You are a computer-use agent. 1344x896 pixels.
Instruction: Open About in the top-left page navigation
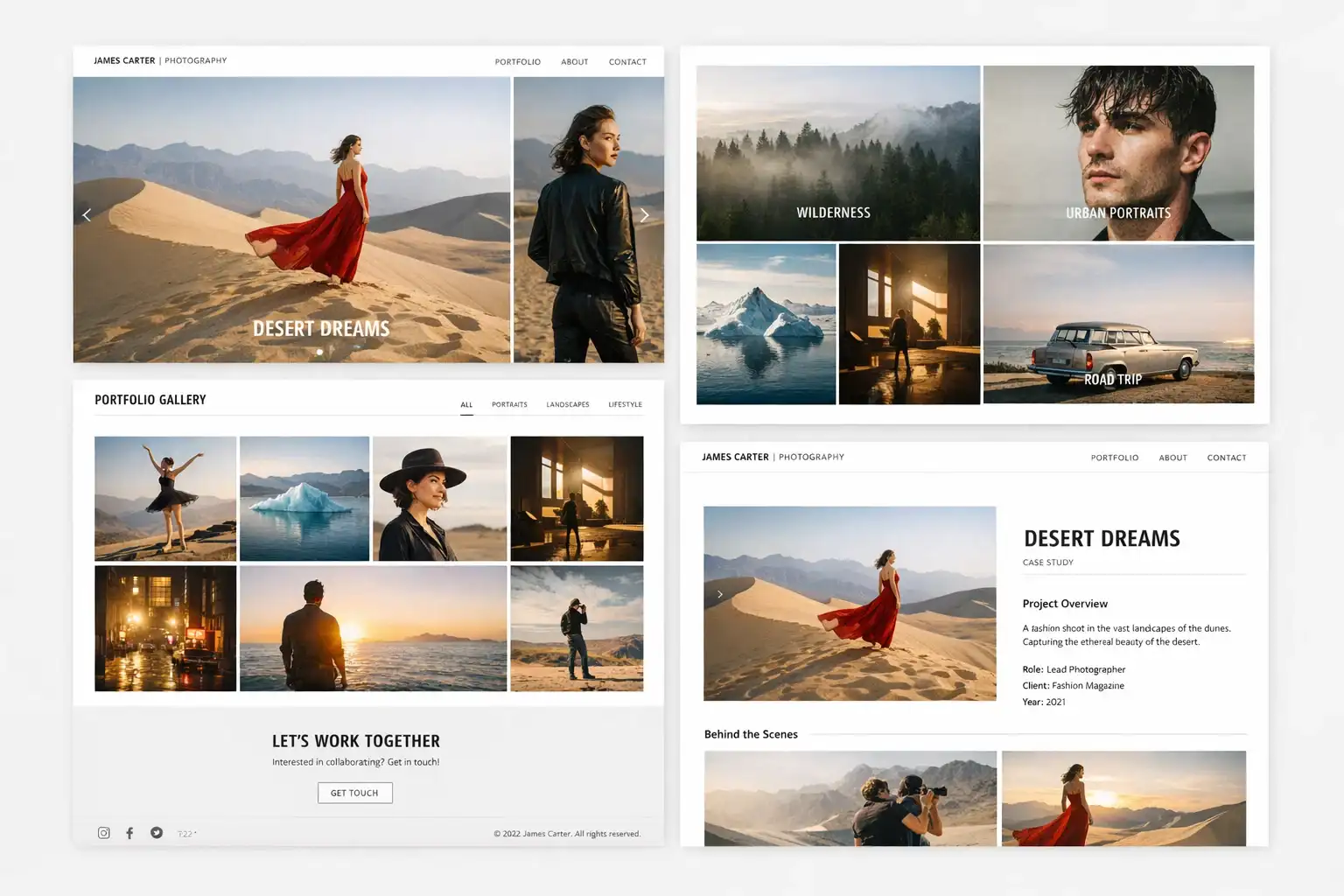[x=574, y=62]
